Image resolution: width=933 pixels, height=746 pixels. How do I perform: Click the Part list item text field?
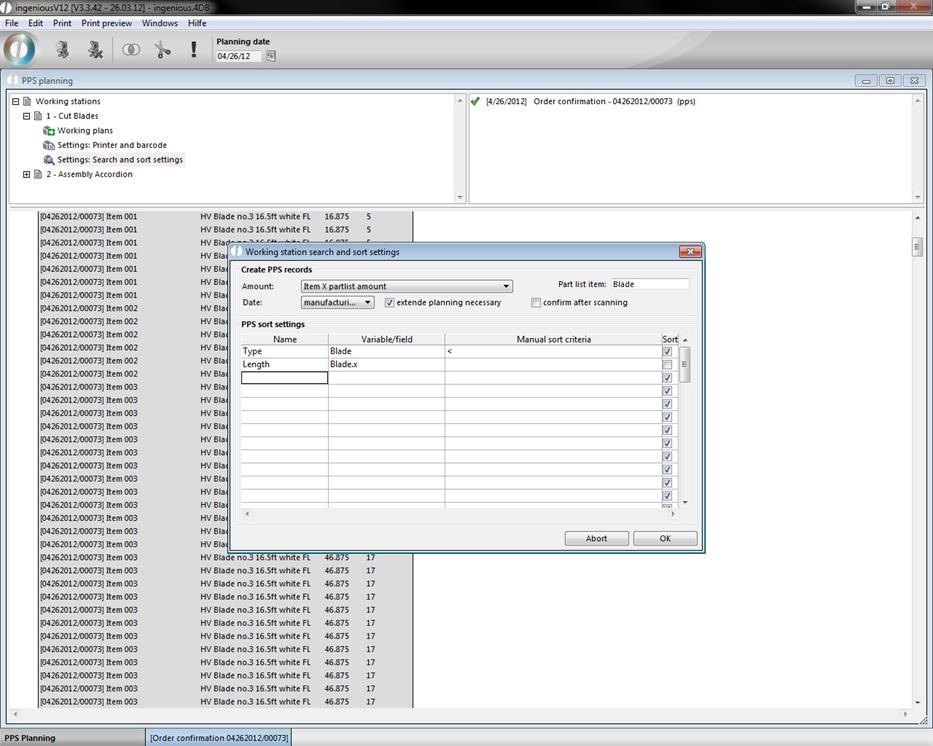point(649,284)
